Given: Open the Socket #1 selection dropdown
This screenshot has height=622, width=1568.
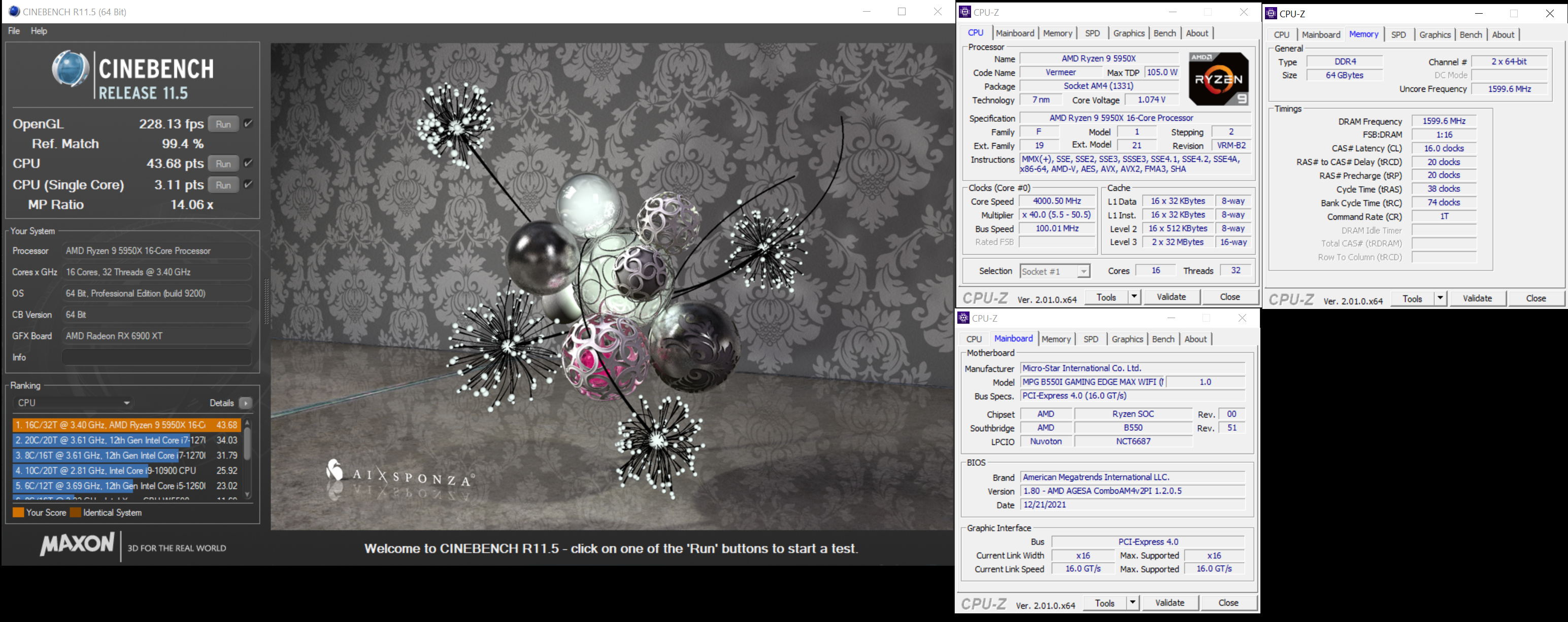Looking at the screenshot, I should pyautogui.click(x=1055, y=271).
